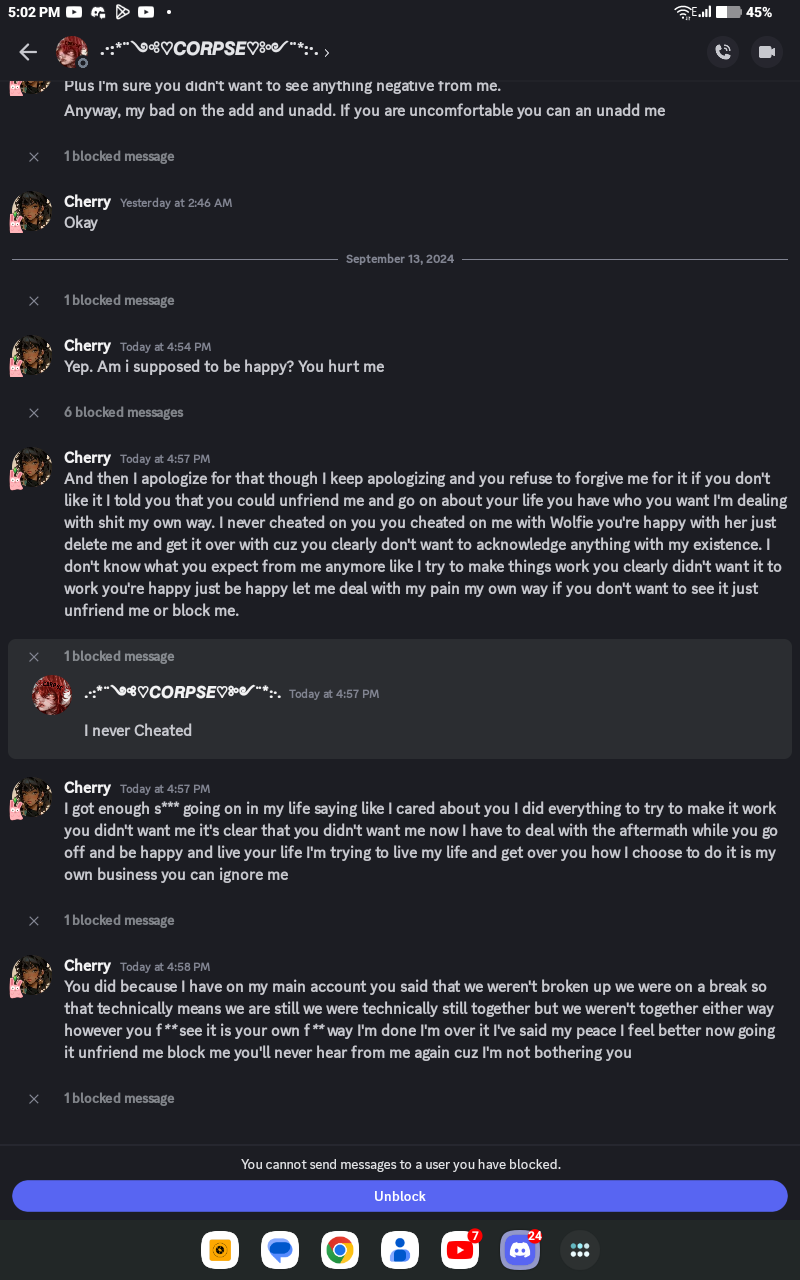Tap Cherry's username at 4:58 PM message
Image resolution: width=800 pixels, height=1280 pixels.
(x=87, y=965)
